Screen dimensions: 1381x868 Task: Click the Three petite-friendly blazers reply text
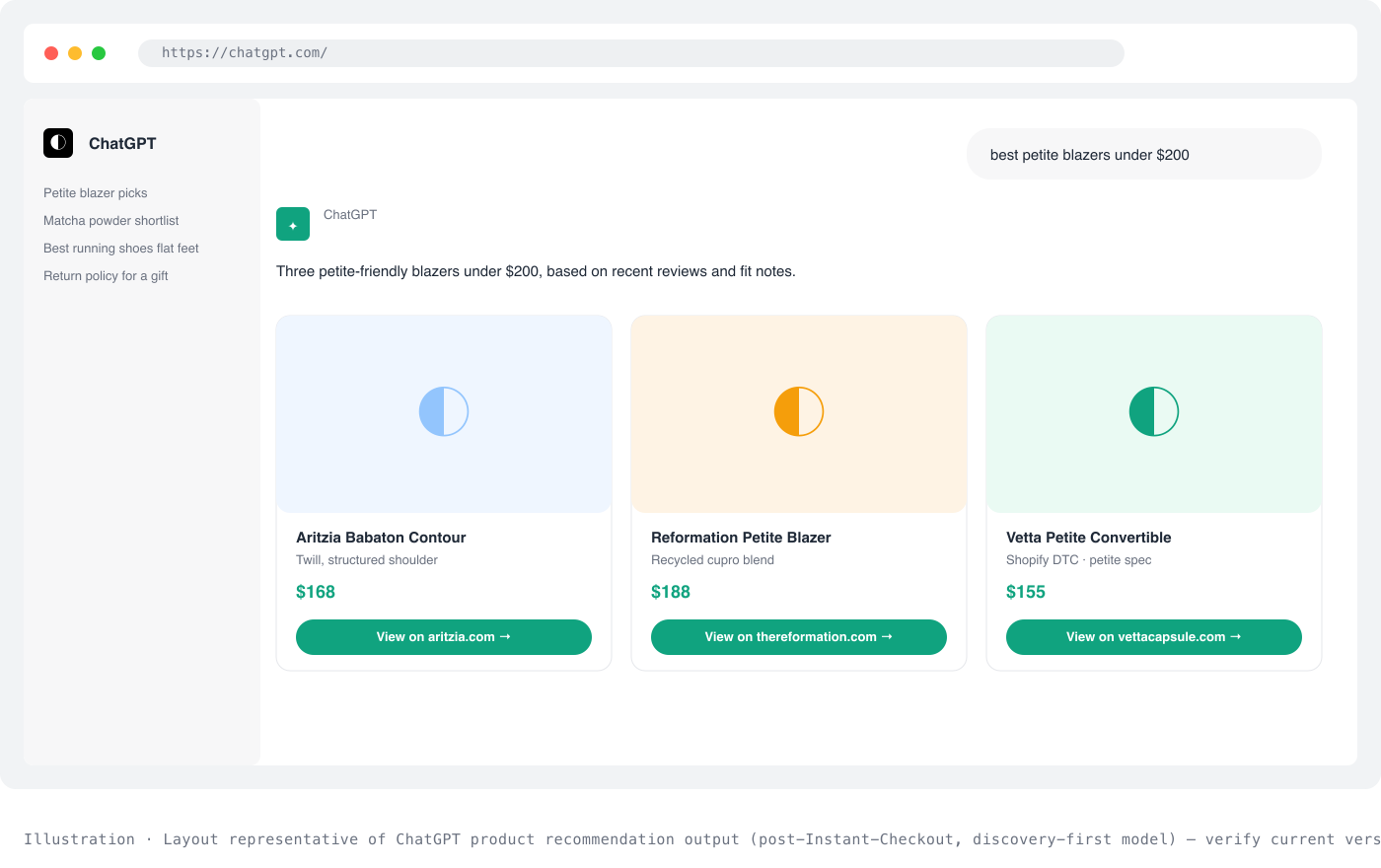(536, 271)
